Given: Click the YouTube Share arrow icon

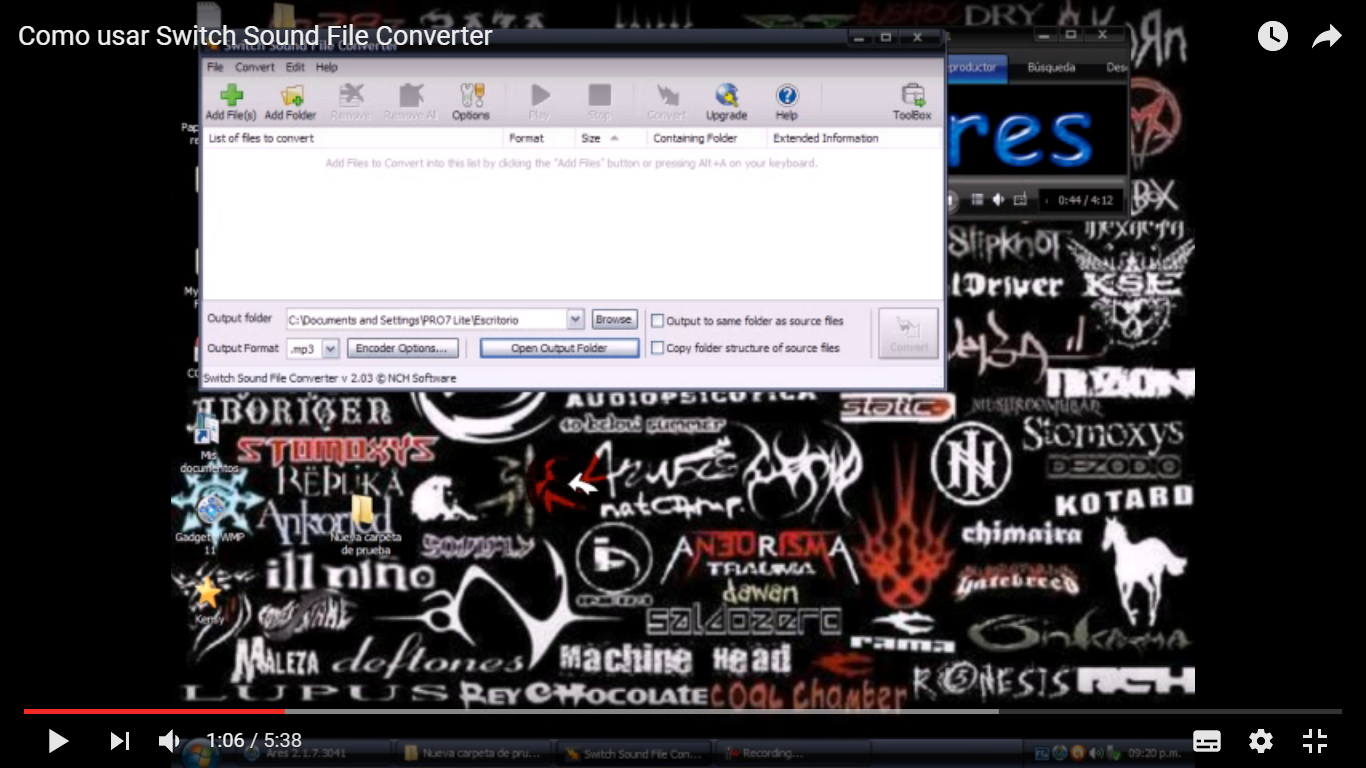Looking at the screenshot, I should tap(1326, 37).
